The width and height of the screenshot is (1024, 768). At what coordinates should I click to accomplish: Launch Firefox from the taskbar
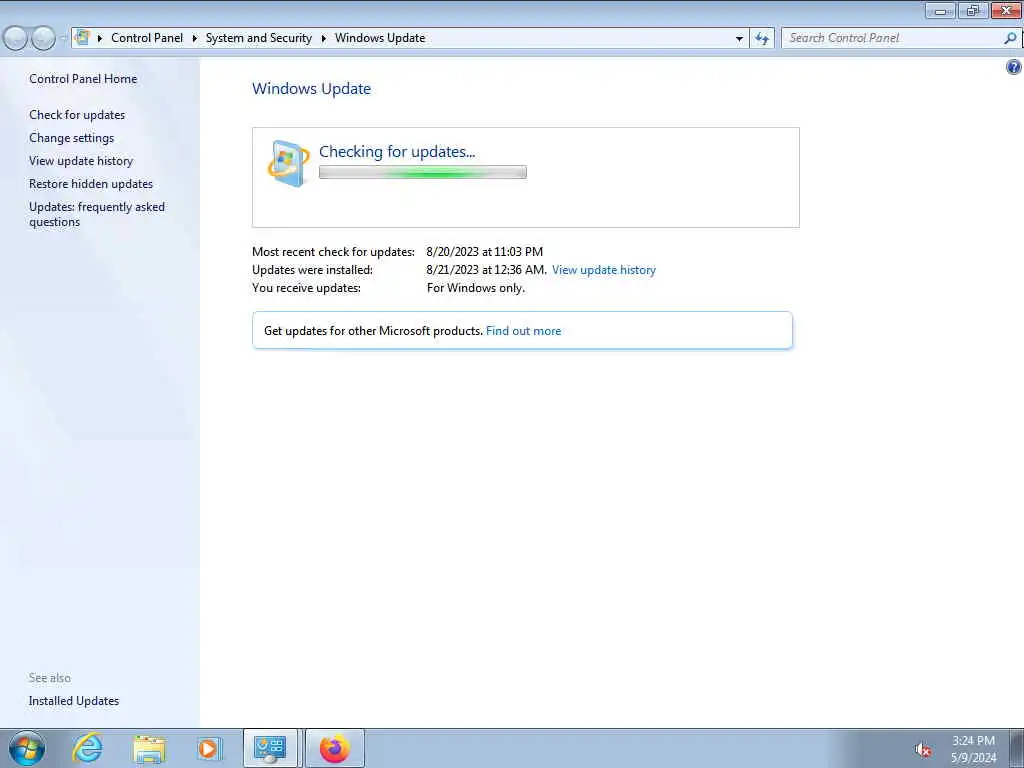point(334,748)
